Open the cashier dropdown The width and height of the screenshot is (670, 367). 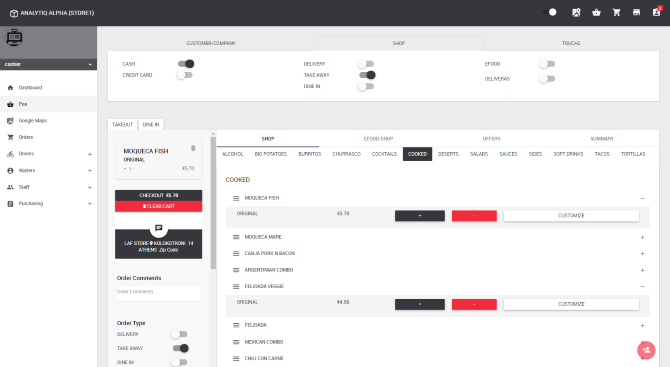click(x=48, y=64)
